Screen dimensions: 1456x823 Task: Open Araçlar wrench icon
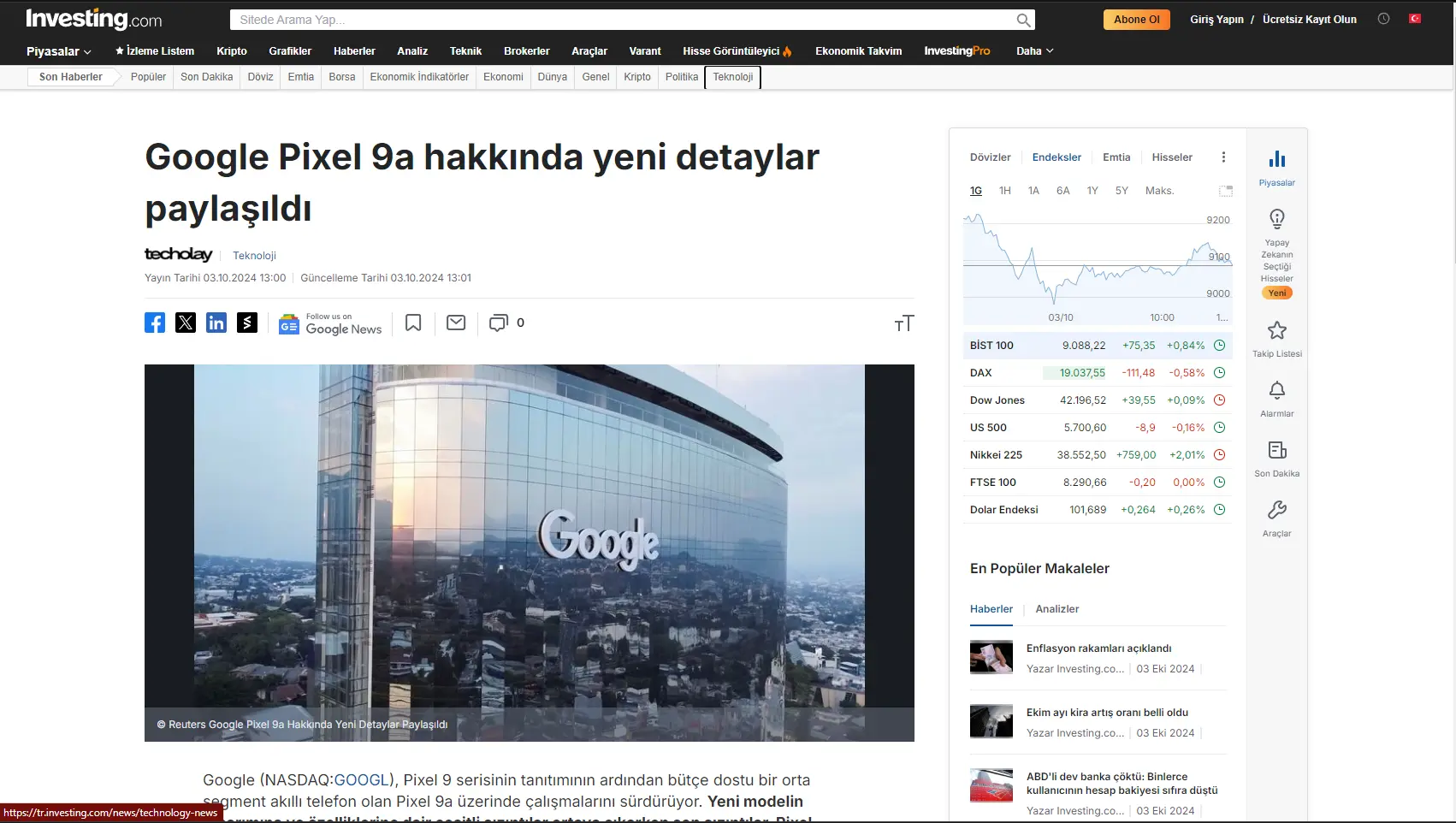pos(1277,510)
